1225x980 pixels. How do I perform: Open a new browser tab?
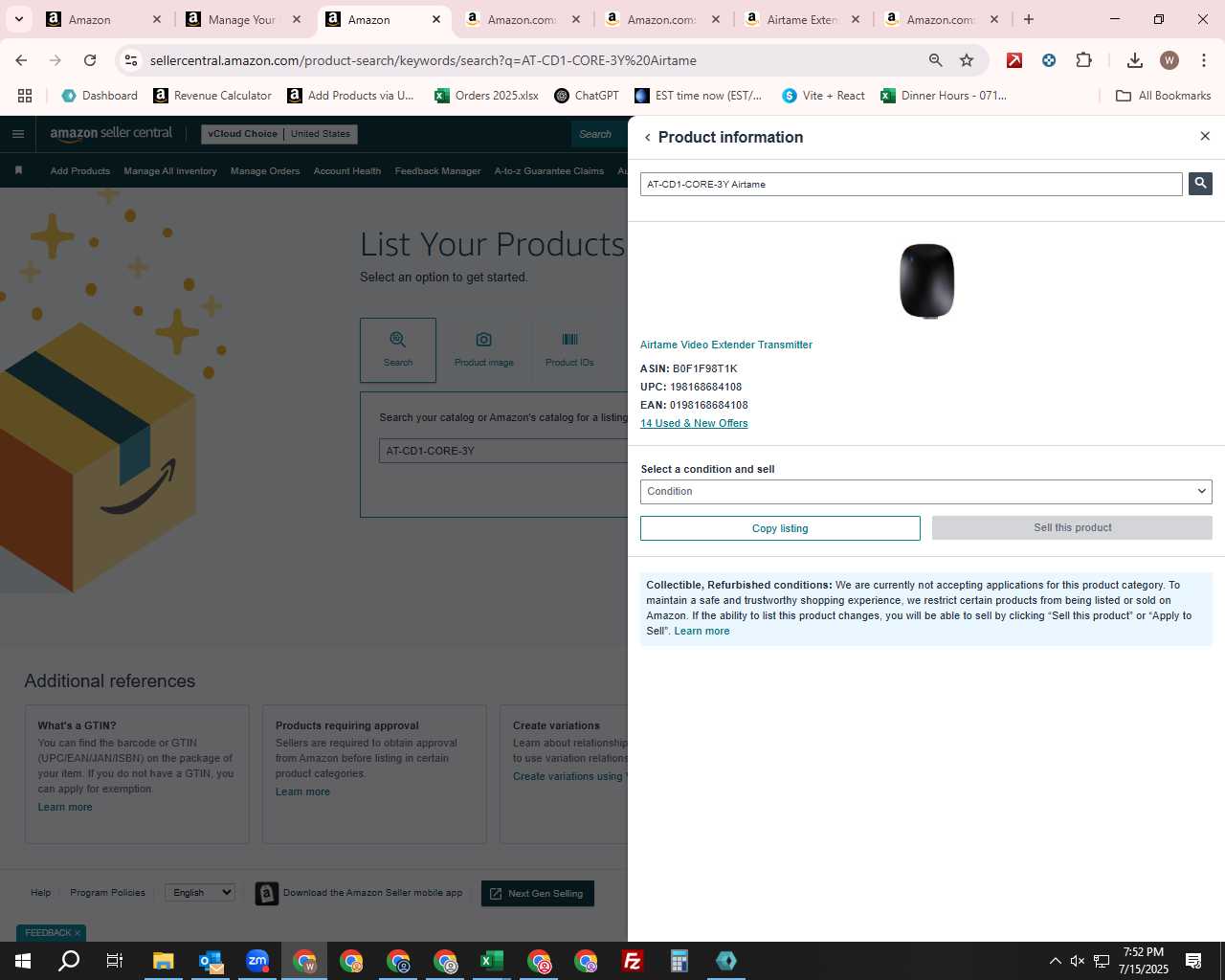tap(1029, 19)
